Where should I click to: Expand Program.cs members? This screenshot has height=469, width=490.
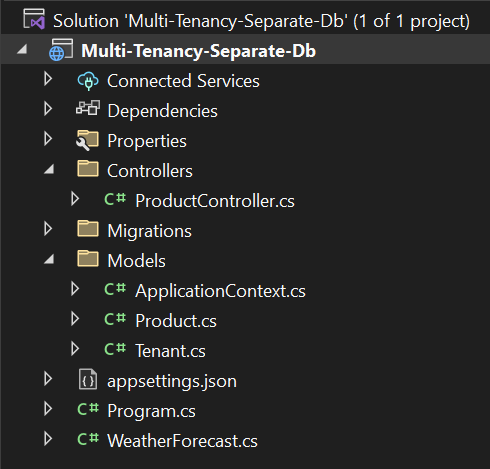[48, 409]
